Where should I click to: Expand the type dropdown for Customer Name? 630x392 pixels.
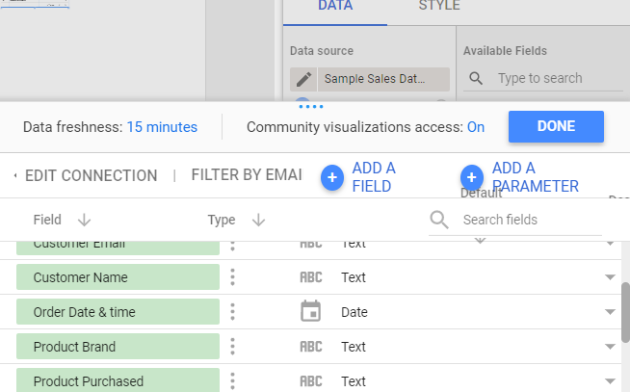click(610, 277)
